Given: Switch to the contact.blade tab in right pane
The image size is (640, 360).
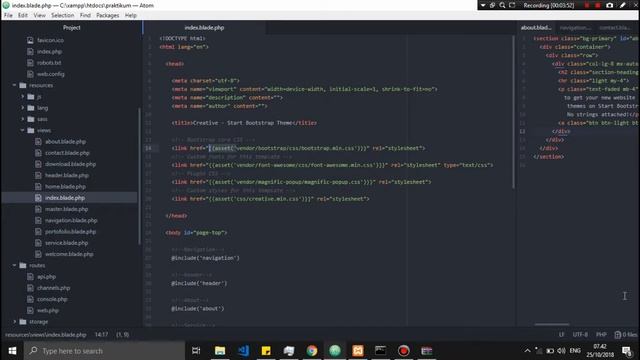Looking at the screenshot, I should 614,27.
